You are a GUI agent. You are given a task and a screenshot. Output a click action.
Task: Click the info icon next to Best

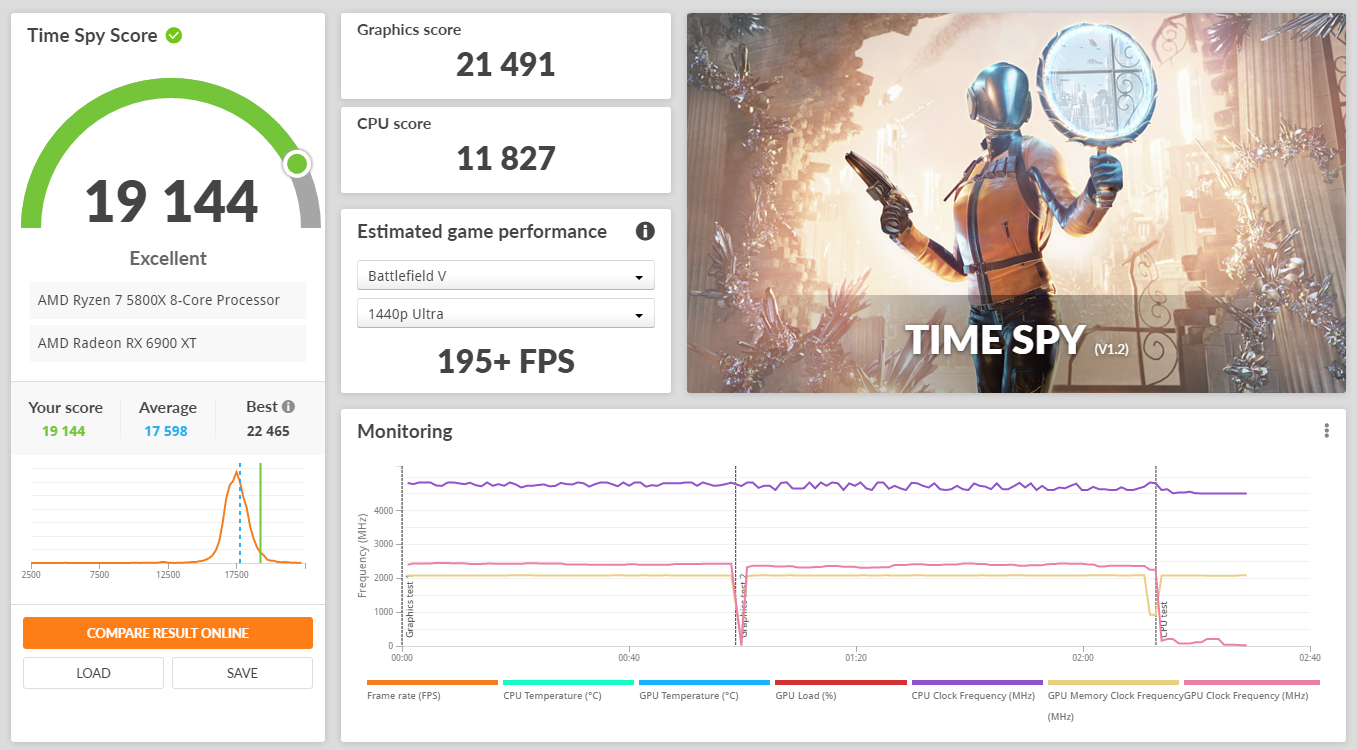[x=288, y=407]
